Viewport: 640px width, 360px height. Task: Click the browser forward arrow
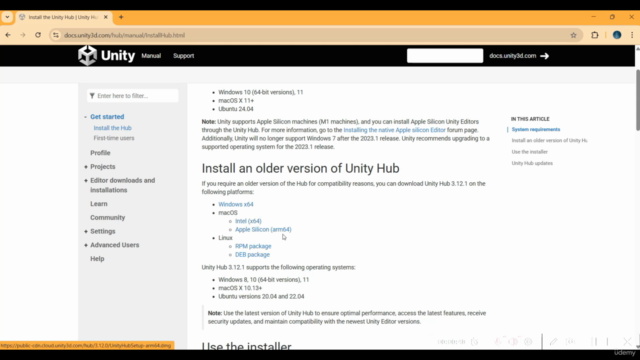click(x=23, y=35)
